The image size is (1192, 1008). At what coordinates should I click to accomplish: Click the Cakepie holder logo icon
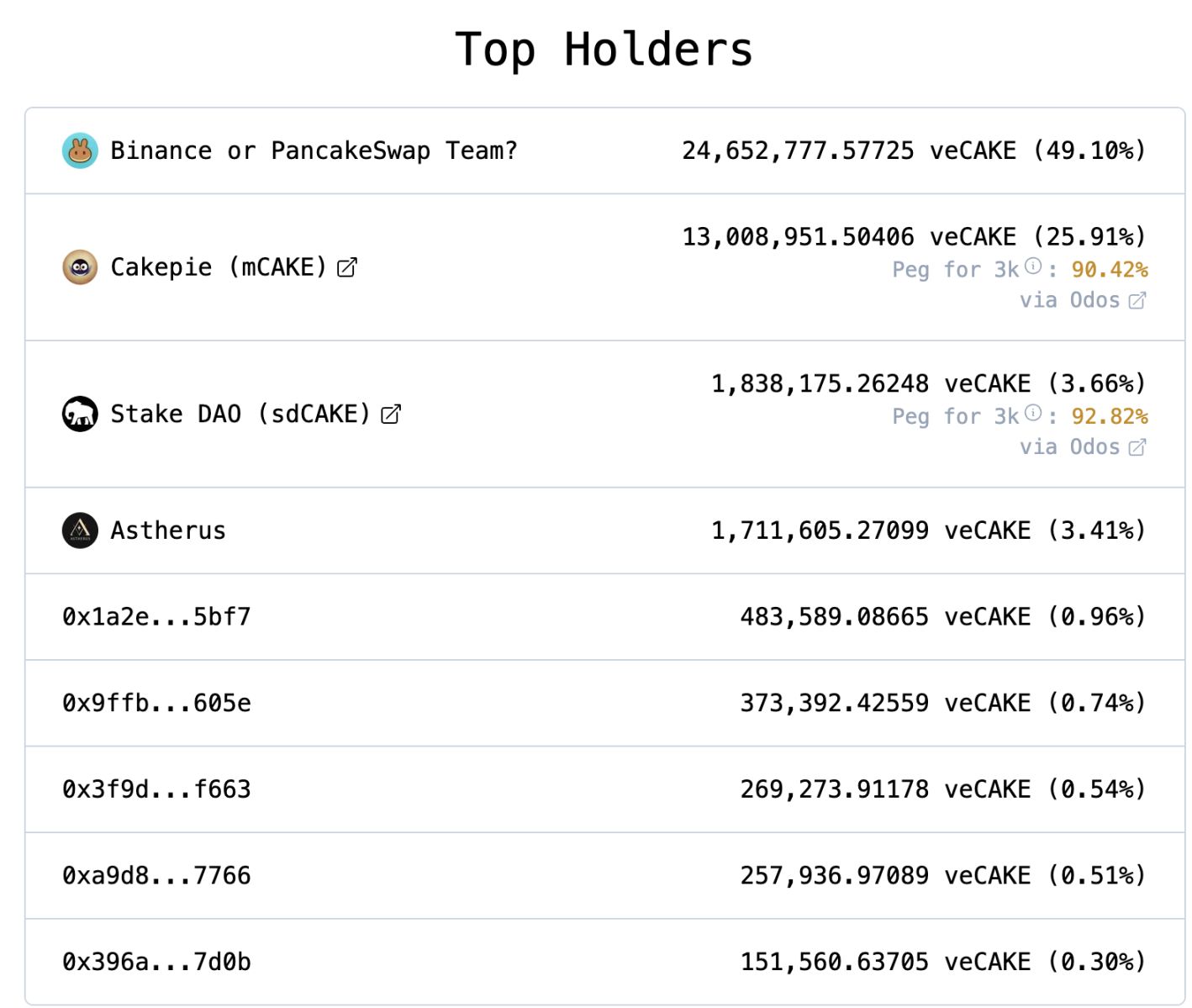point(80,267)
